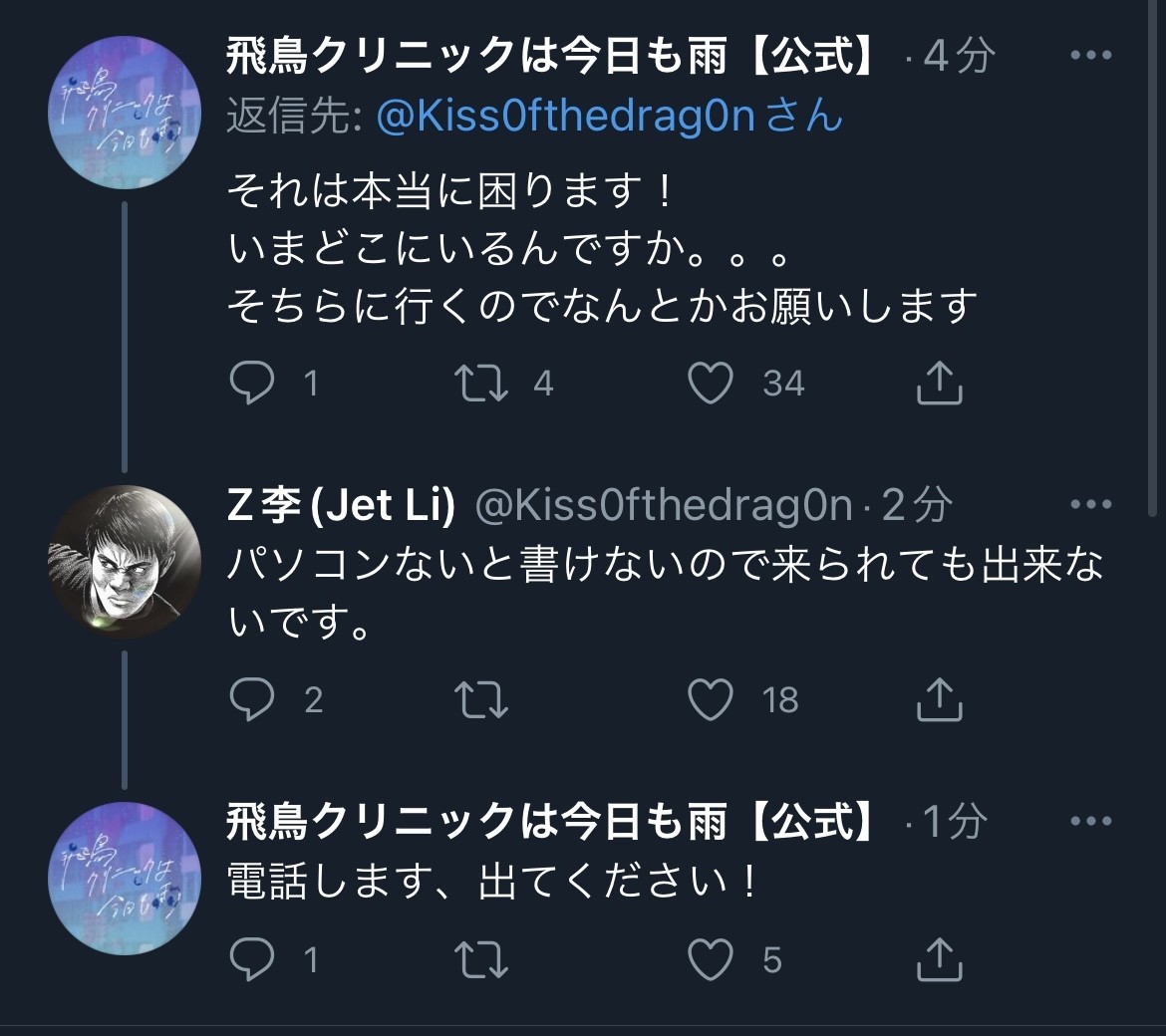Image resolution: width=1166 pixels, height=1036 pixels.
Task: Share Z李 (Jet Li)'s tweet
Action: click(939, 699)
